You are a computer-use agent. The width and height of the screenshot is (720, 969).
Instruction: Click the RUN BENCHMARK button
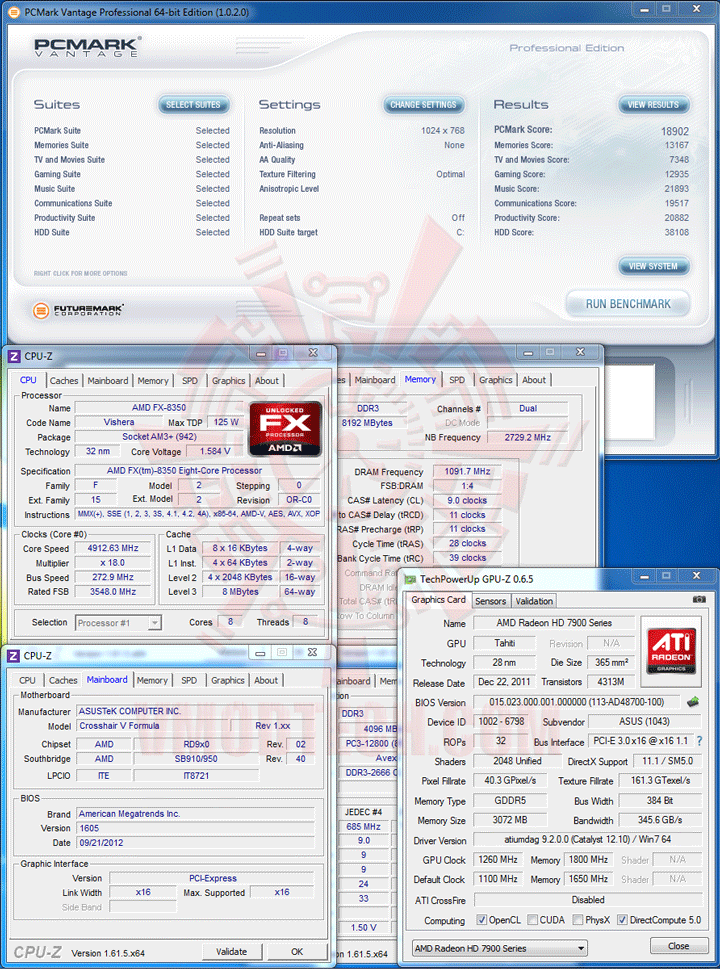[x=628, y=304]
